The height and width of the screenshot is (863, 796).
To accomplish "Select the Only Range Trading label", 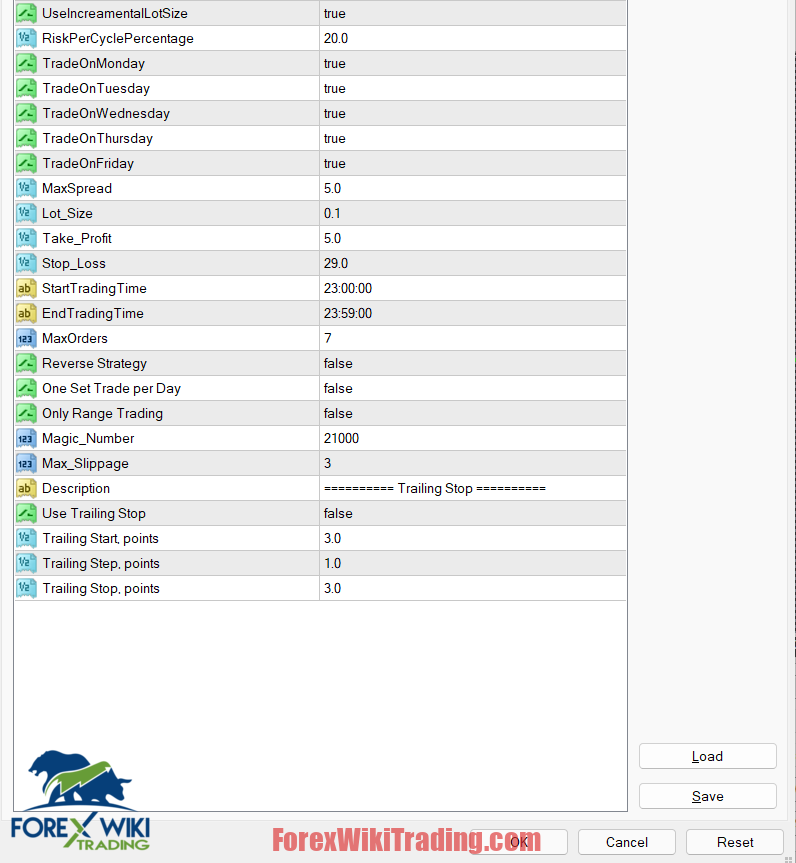I will pyautogui.click(x=102, y=413).
